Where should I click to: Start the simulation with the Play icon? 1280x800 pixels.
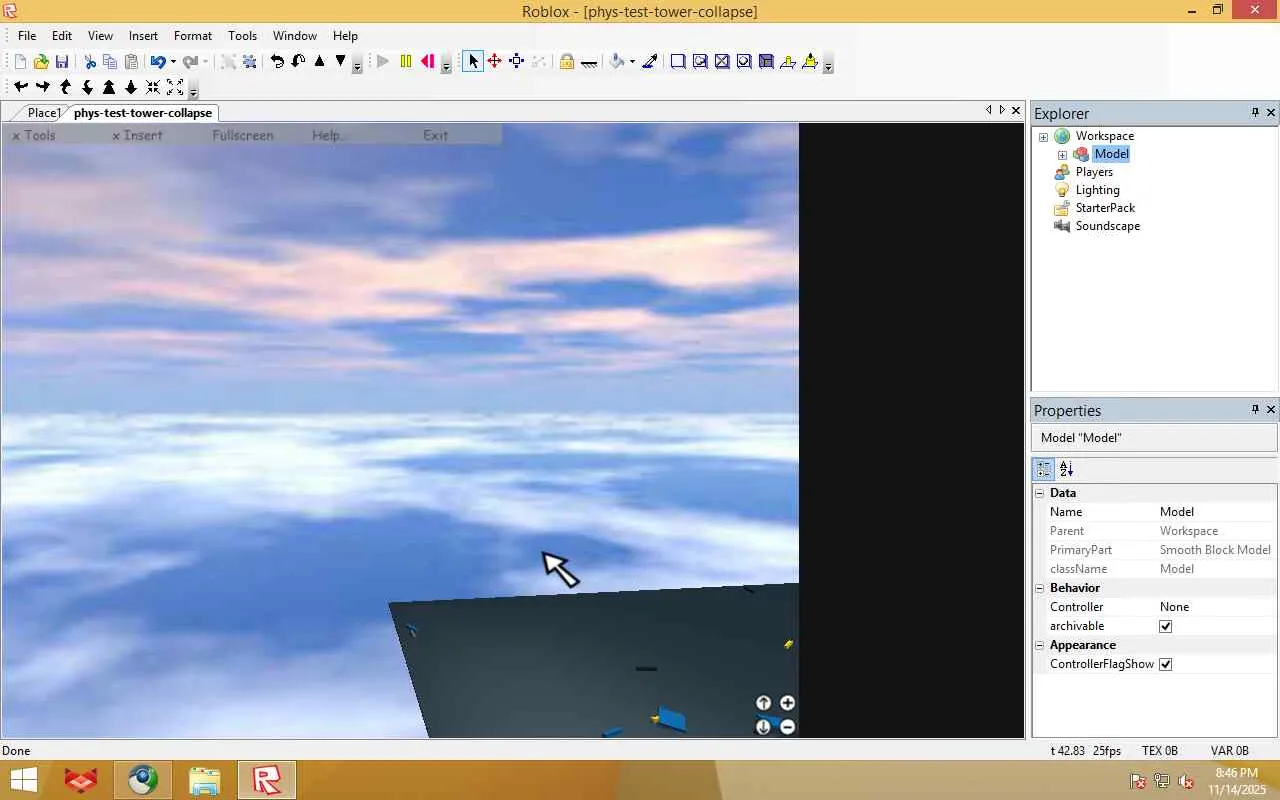pos(383,62)
